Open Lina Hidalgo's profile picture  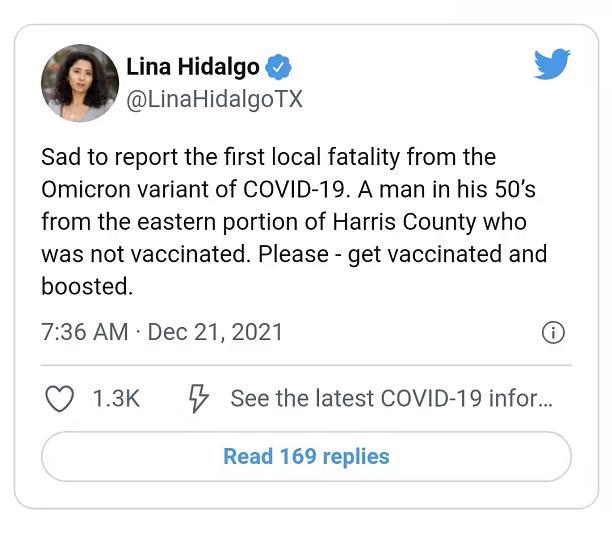click(80, 83)
